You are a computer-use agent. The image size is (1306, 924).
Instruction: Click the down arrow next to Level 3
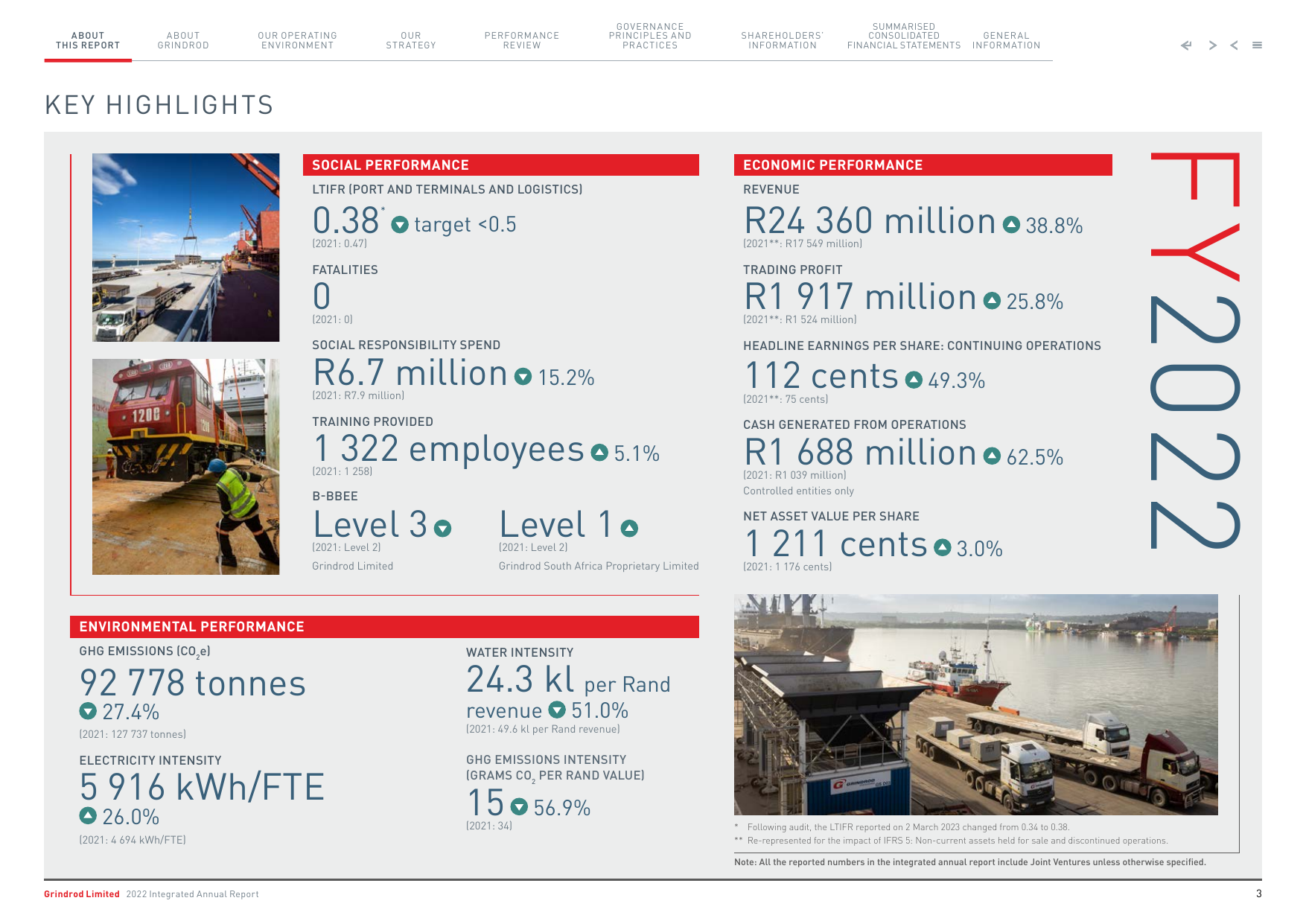pyautogui.click(x=442, y=529)
